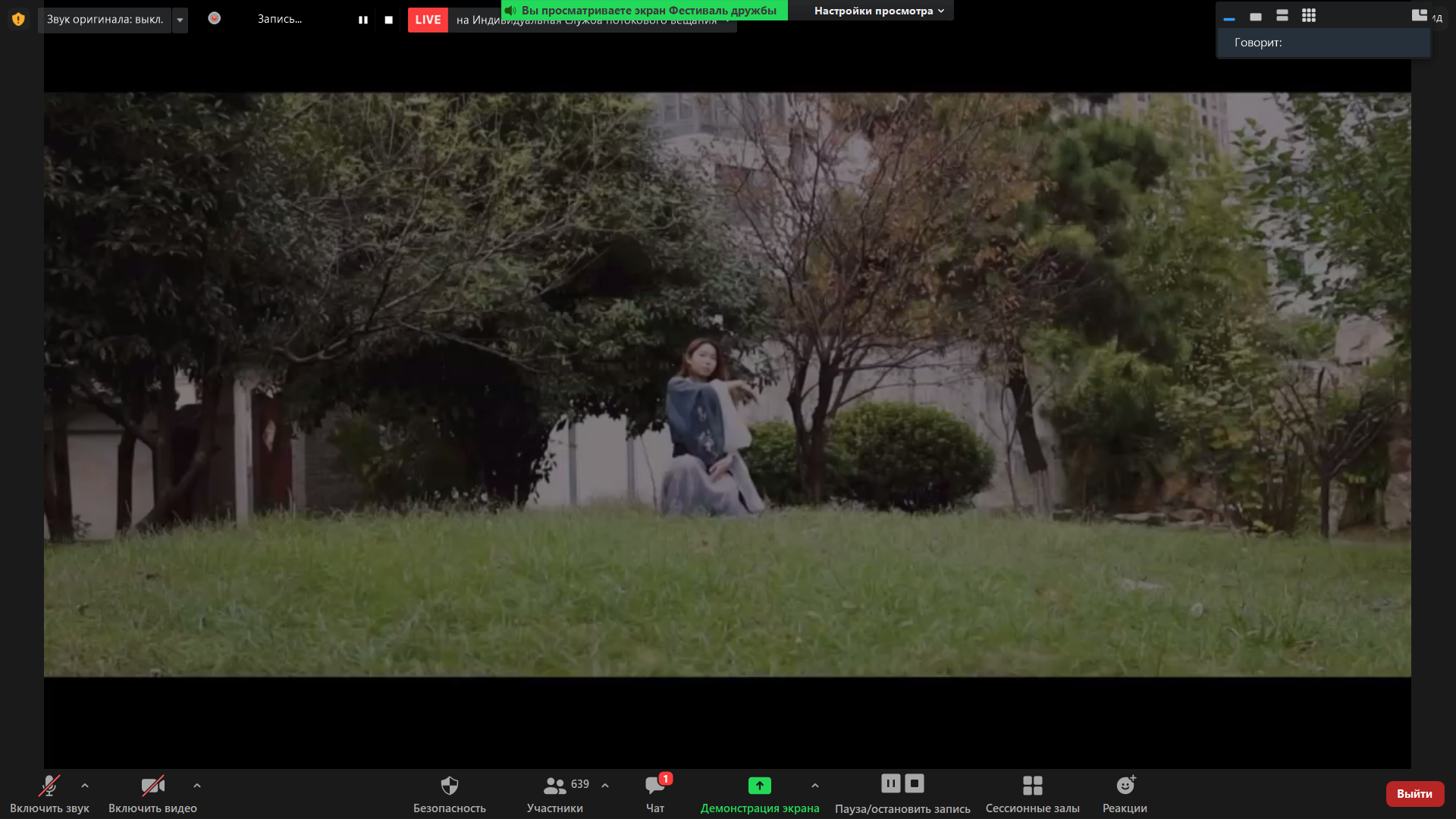Switch thumbnail panel to grid view

tap(1309, 16)
